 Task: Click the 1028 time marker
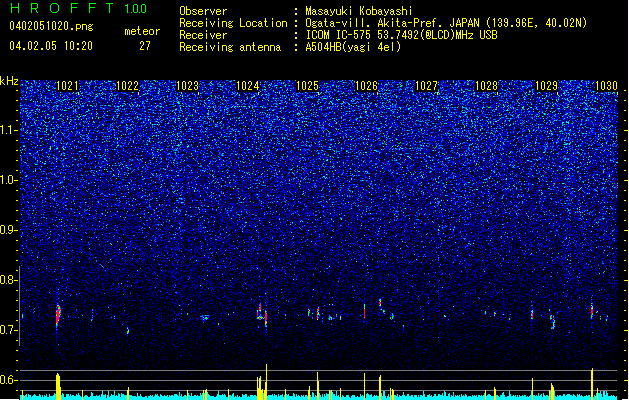click(486, 86)
